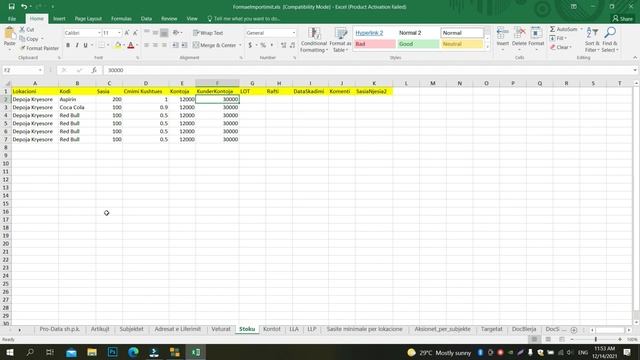Open Find & Select magnifier menu
Screen dimensions: 640x360
coord(609,40)
